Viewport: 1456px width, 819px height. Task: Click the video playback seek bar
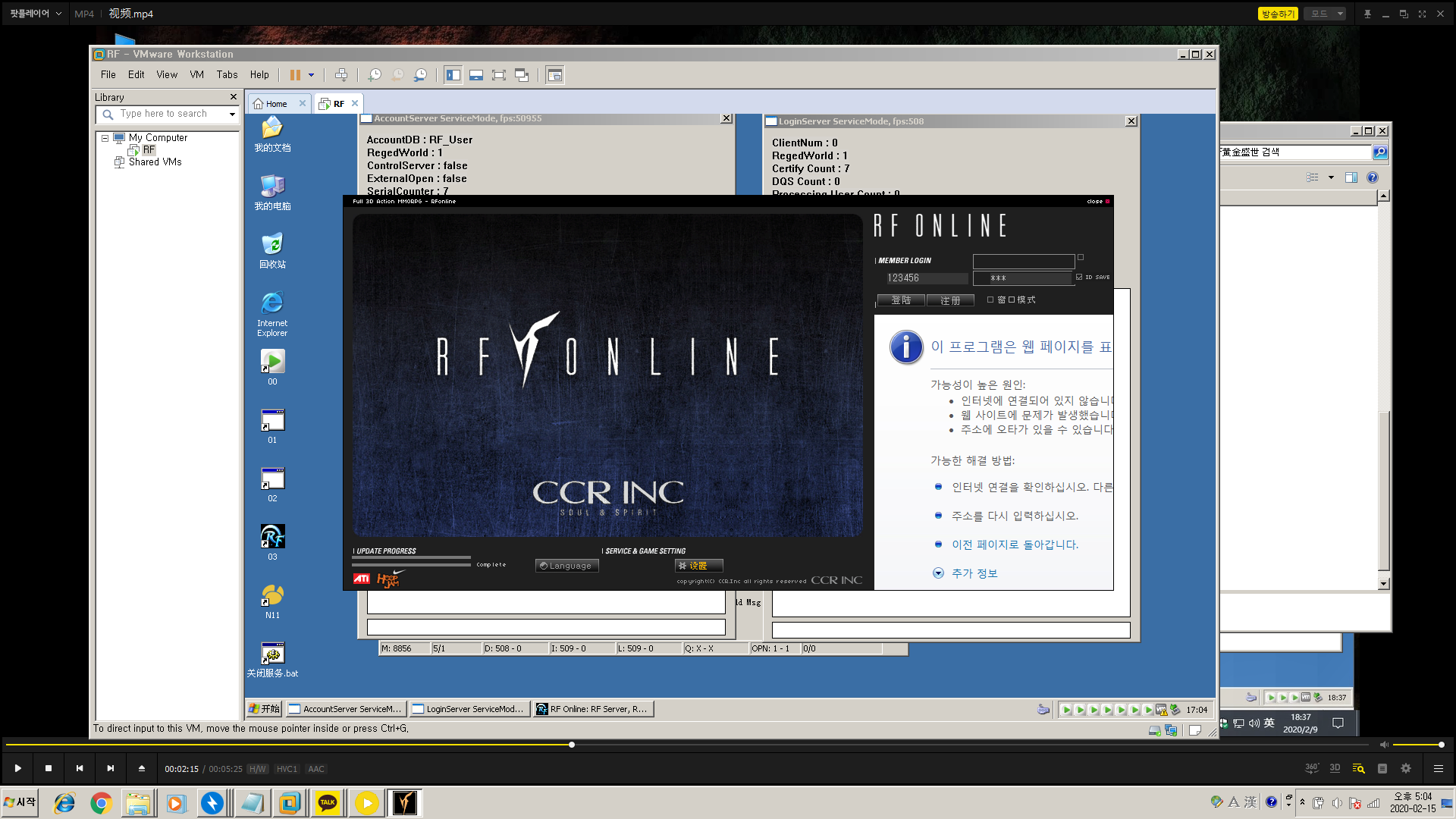[x=303, y=745]
